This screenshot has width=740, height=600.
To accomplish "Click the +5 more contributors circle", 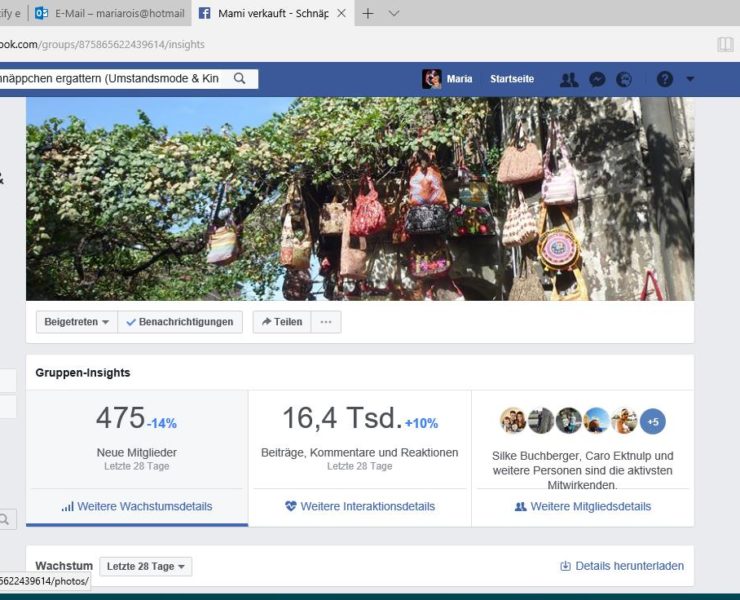I will [653, 421].
